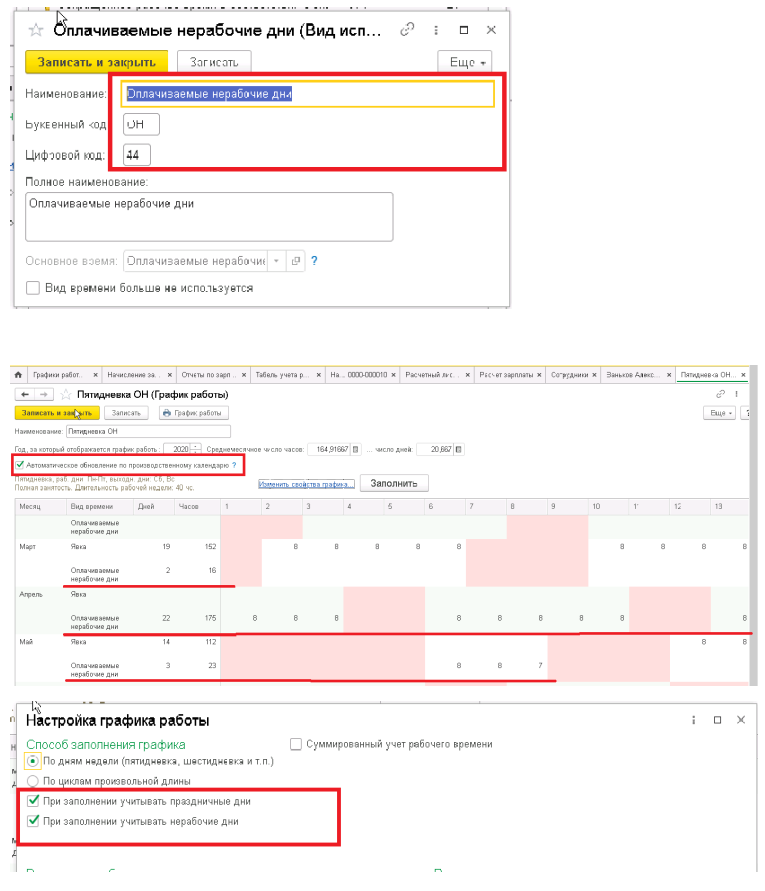The image size is (765, 891).
Task: Open the three-dot menu in the top dialog
Action: (434, 31)
